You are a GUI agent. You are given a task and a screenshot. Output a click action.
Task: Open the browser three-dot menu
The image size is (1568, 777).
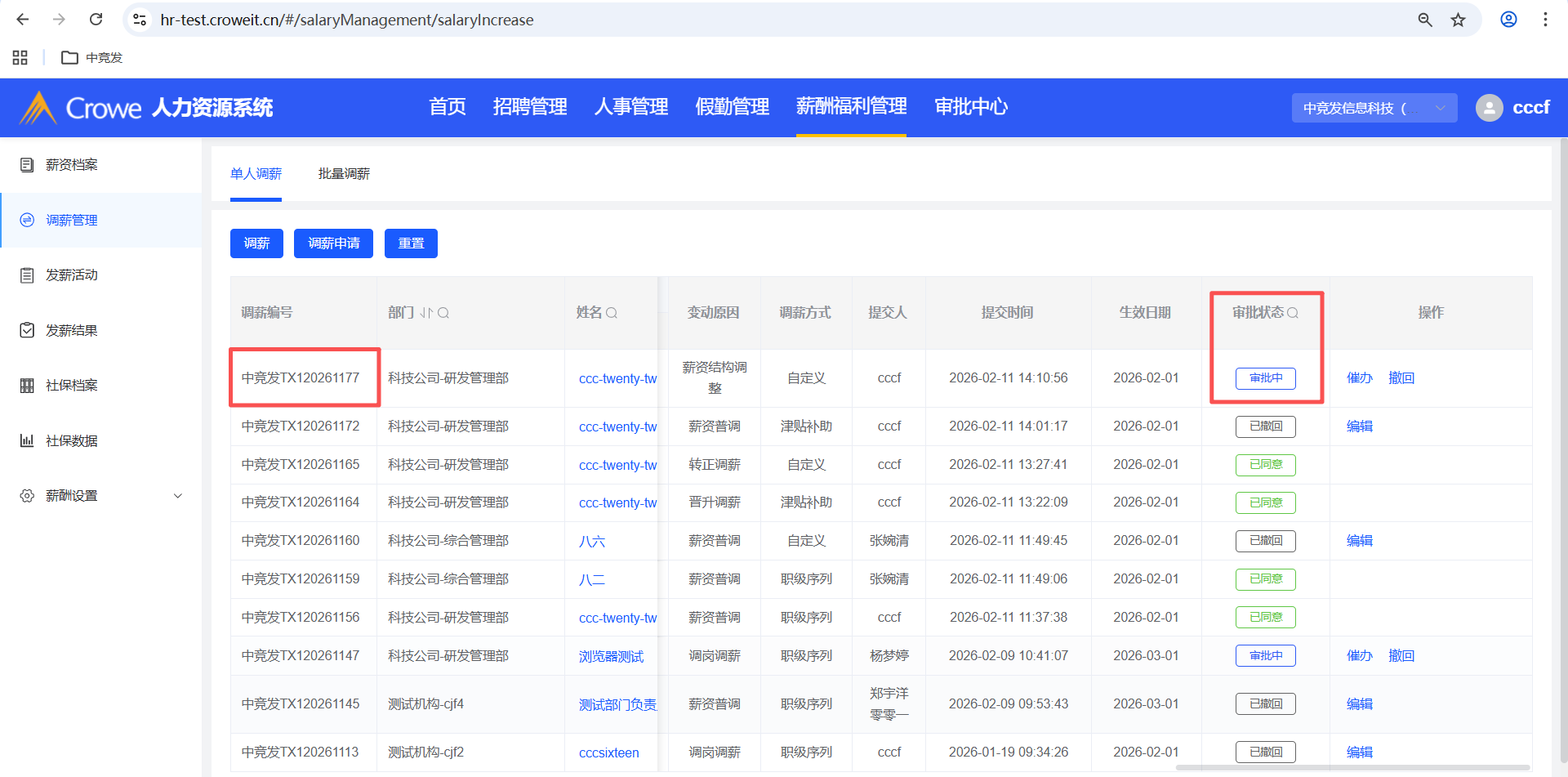point(1545,20)
